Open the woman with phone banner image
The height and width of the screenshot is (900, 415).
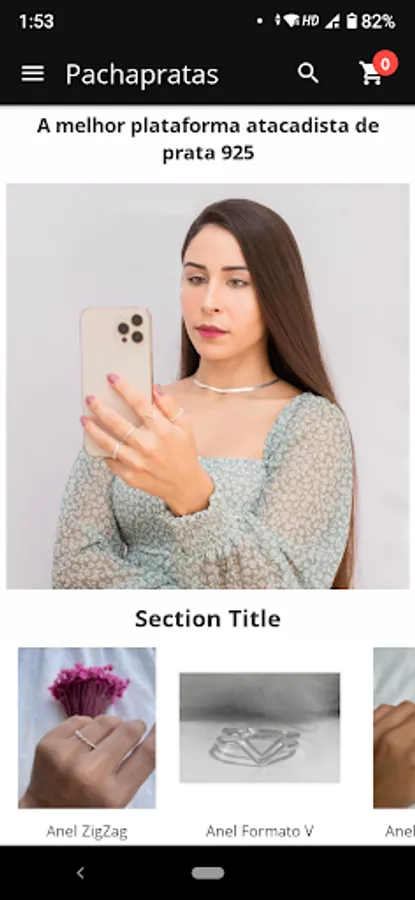click(x=208, y=386)
